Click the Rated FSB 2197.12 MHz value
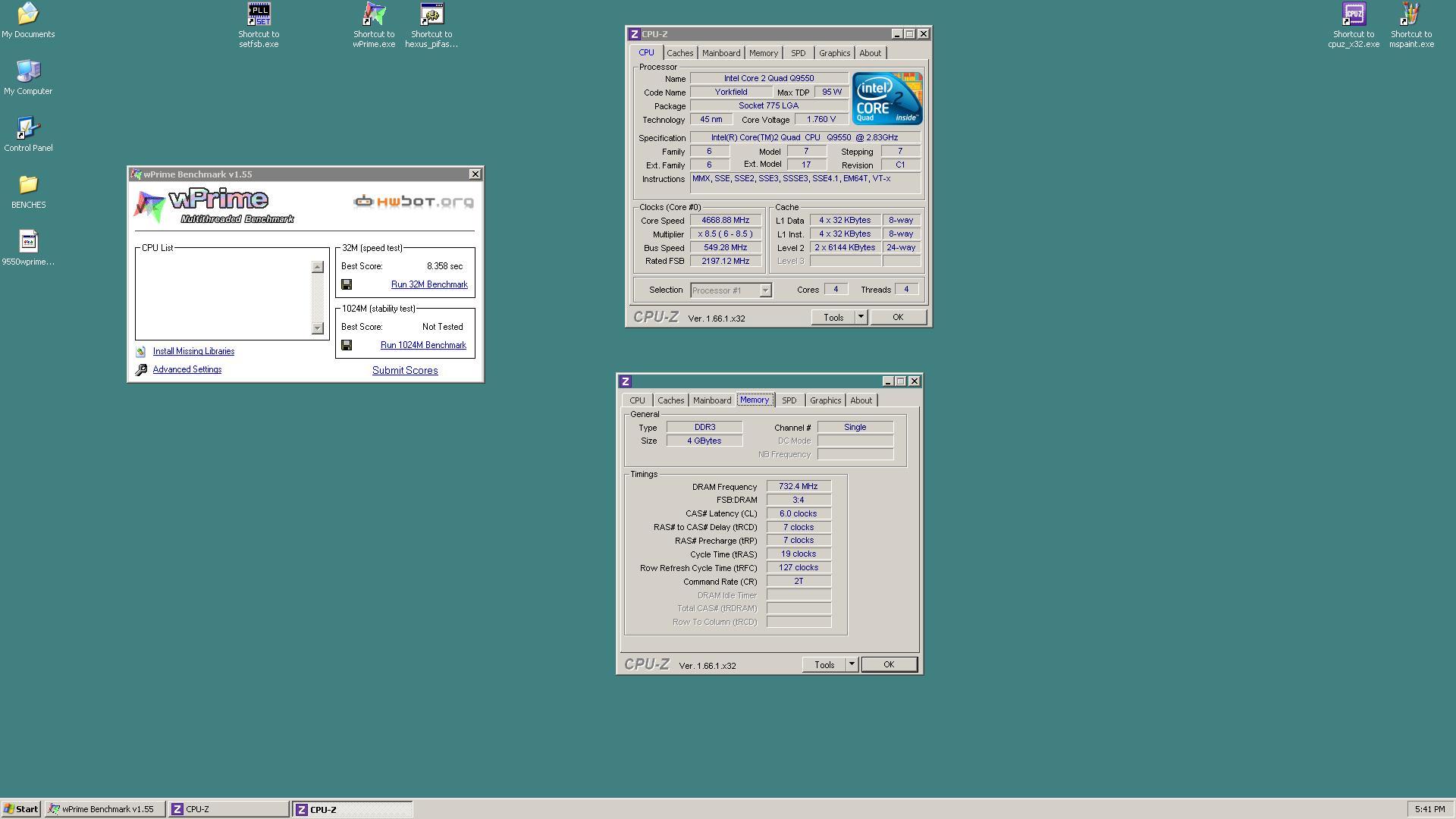 point(725,262)
